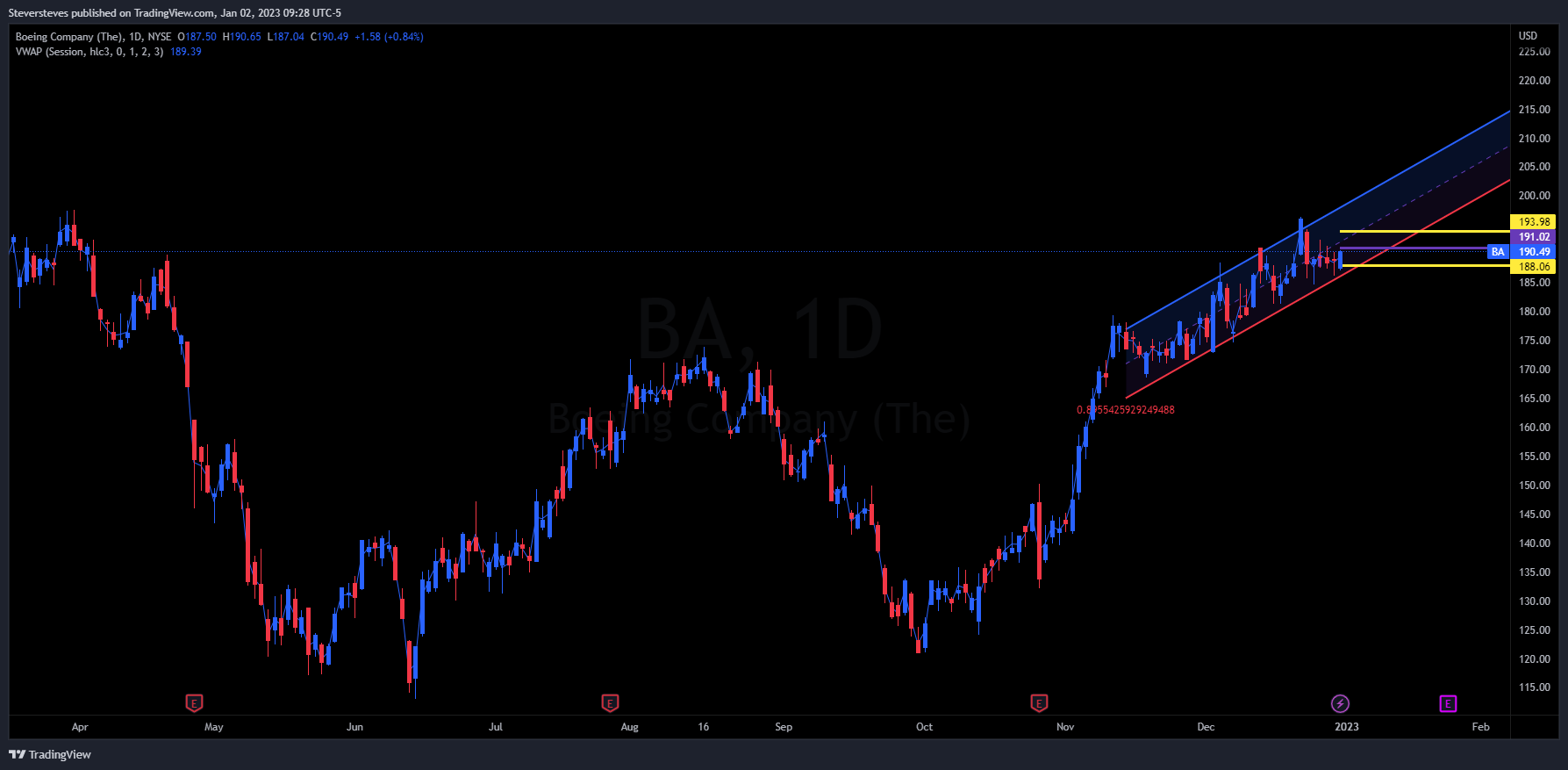1568x770 pixels.
Task: Click the Feb label on time axis
Action: click(1481, 727)
